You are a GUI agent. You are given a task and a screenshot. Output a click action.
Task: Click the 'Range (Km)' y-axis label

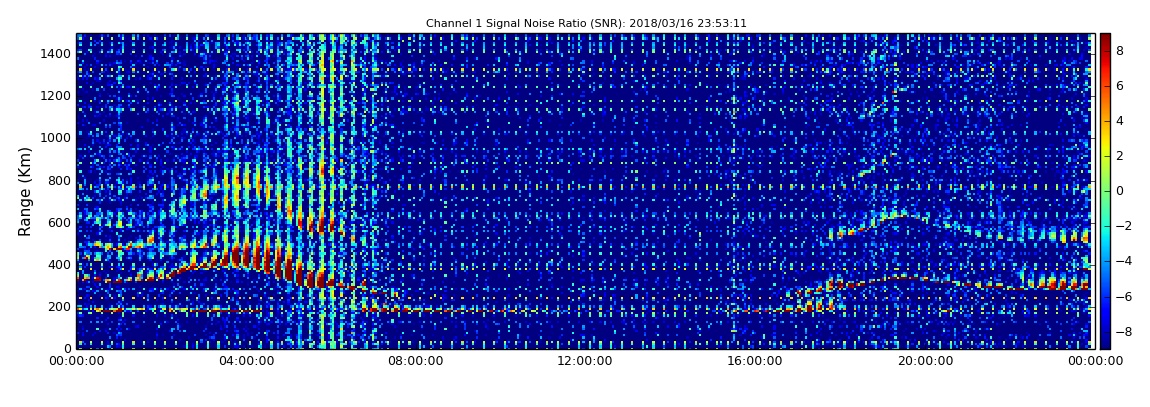click(x=25, y=191)
